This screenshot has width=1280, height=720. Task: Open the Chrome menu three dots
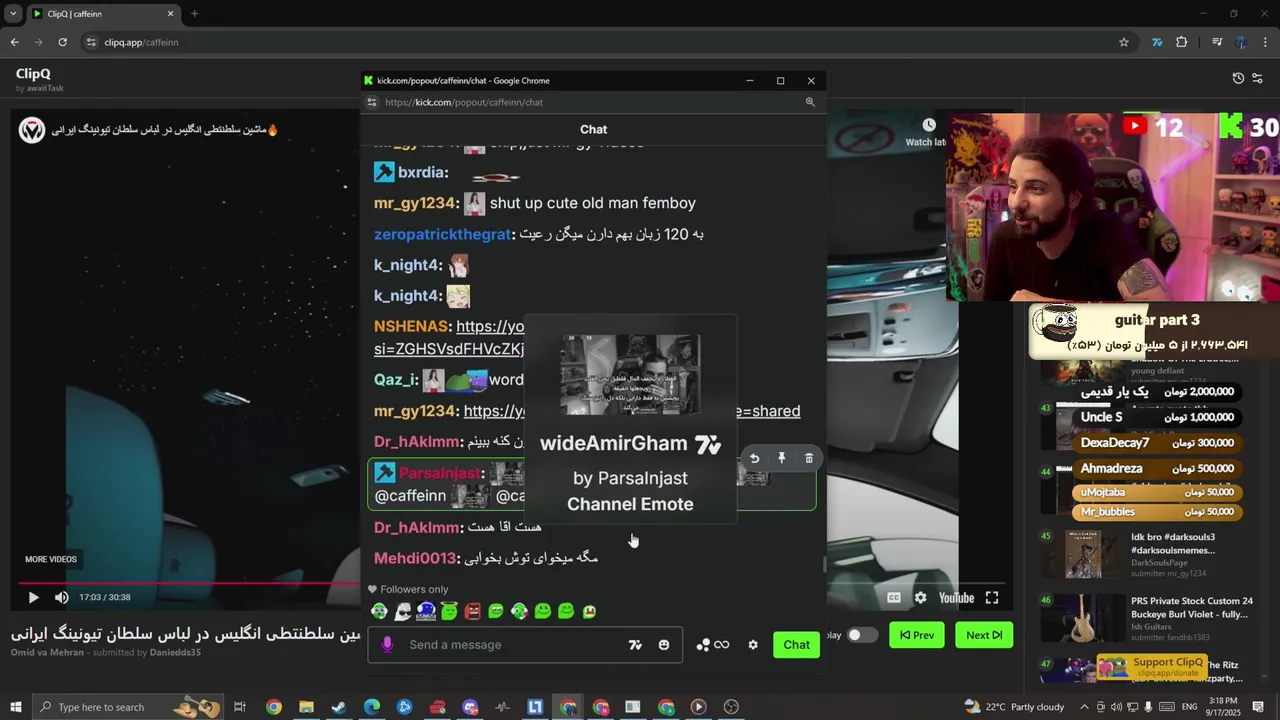click(x=1265, y=42)
